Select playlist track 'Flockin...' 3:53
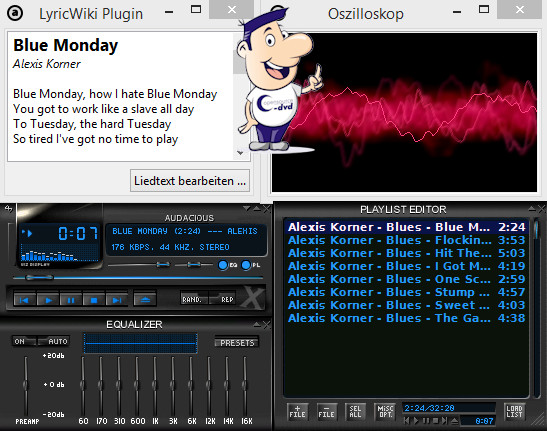The image size is (547, 431). pos(407,240)
